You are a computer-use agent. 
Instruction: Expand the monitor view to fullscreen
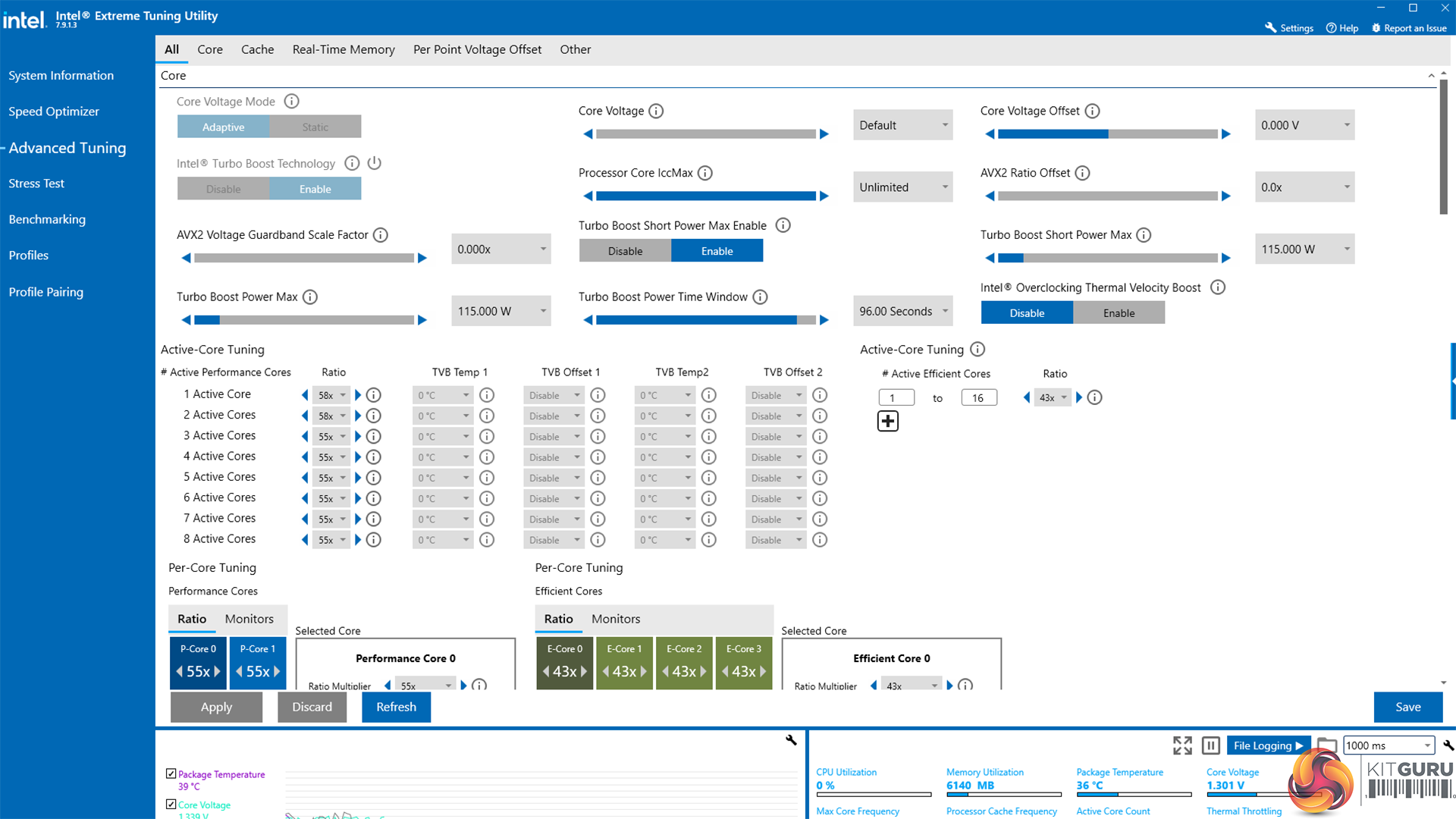1182,746
